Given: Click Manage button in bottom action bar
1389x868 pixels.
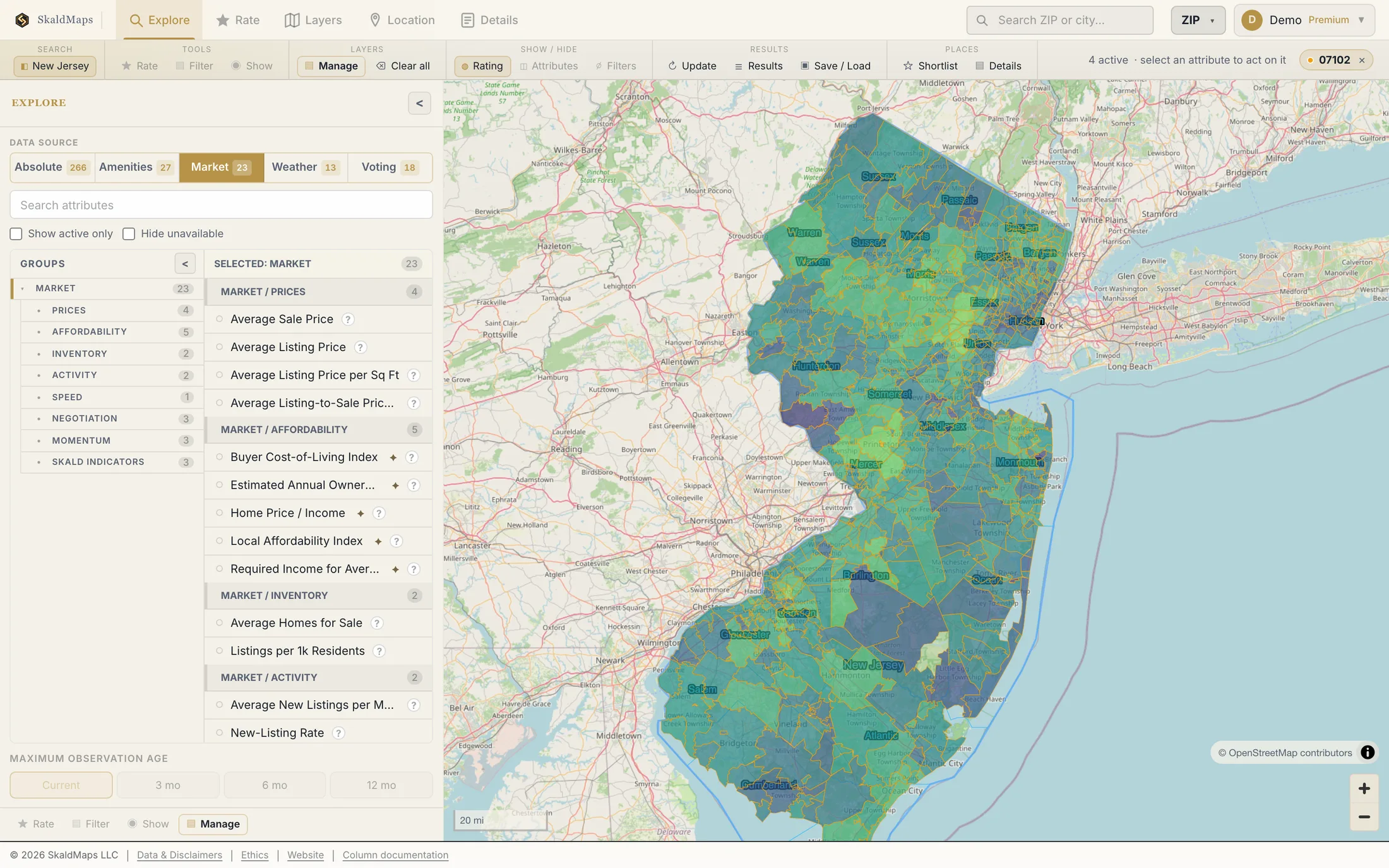Looking at the screenshot, I should [213, 824].
